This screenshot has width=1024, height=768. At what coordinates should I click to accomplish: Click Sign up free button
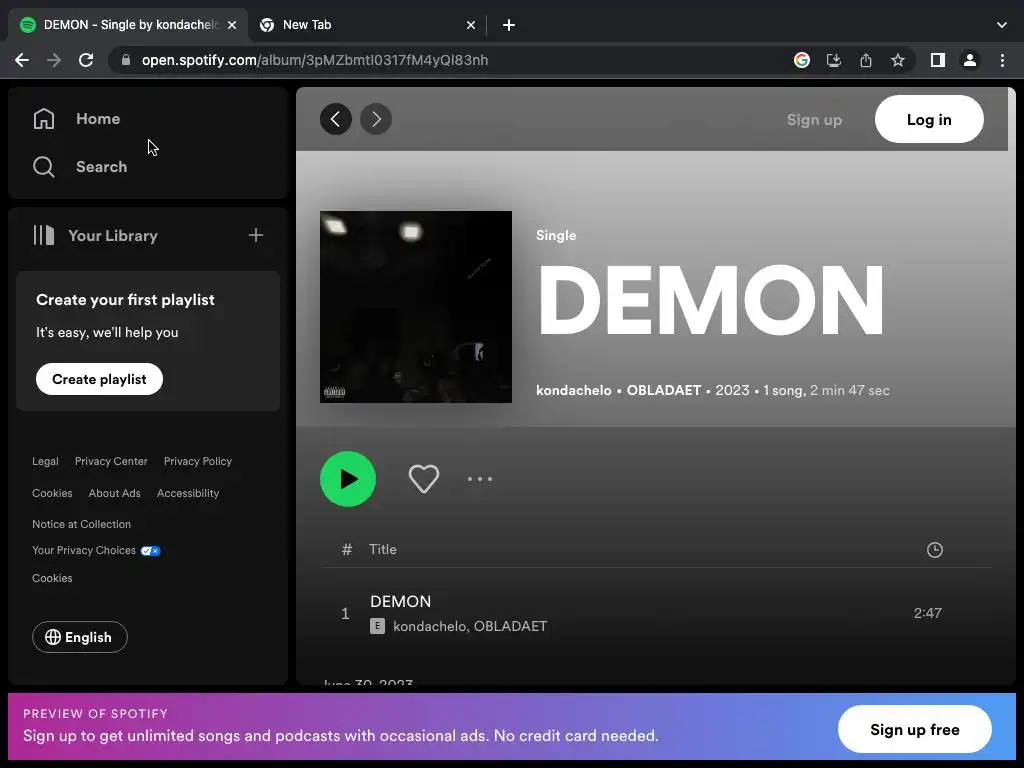tap(914, 729)
